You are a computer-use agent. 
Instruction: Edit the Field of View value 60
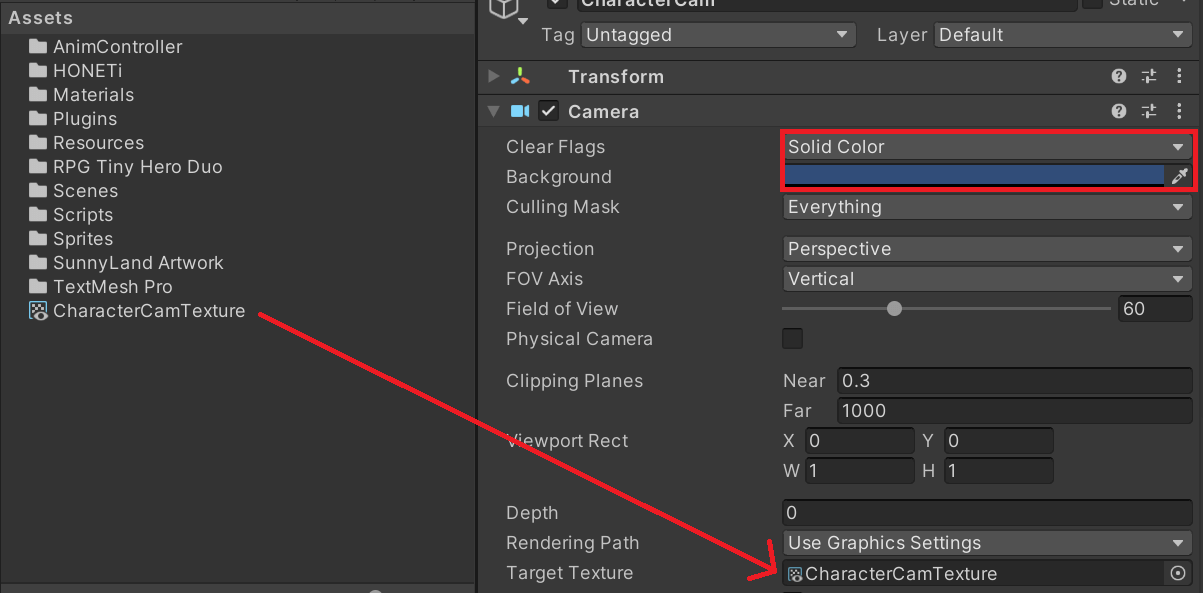1155,309
